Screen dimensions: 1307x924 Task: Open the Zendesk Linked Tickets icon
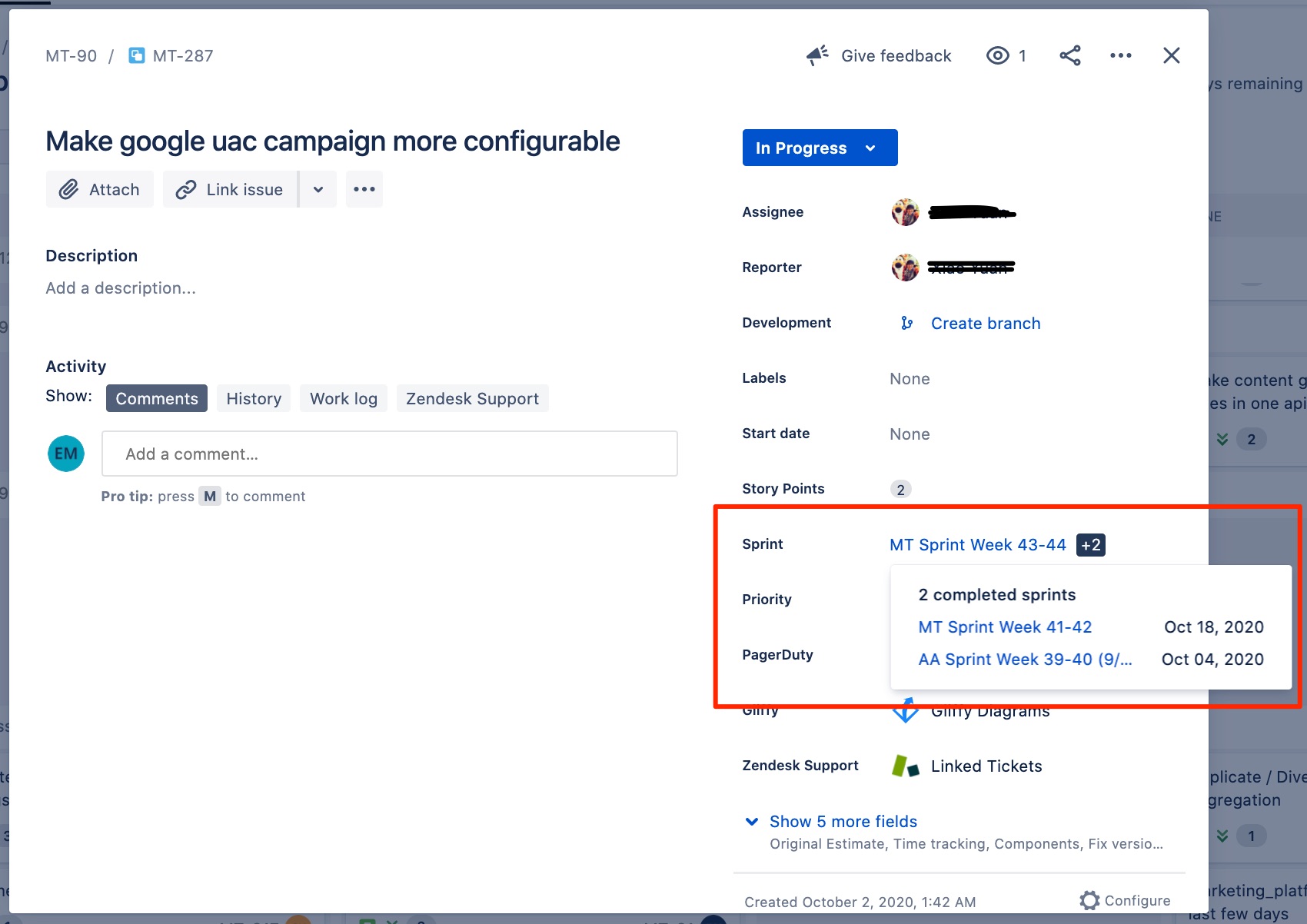click(905, 766)
